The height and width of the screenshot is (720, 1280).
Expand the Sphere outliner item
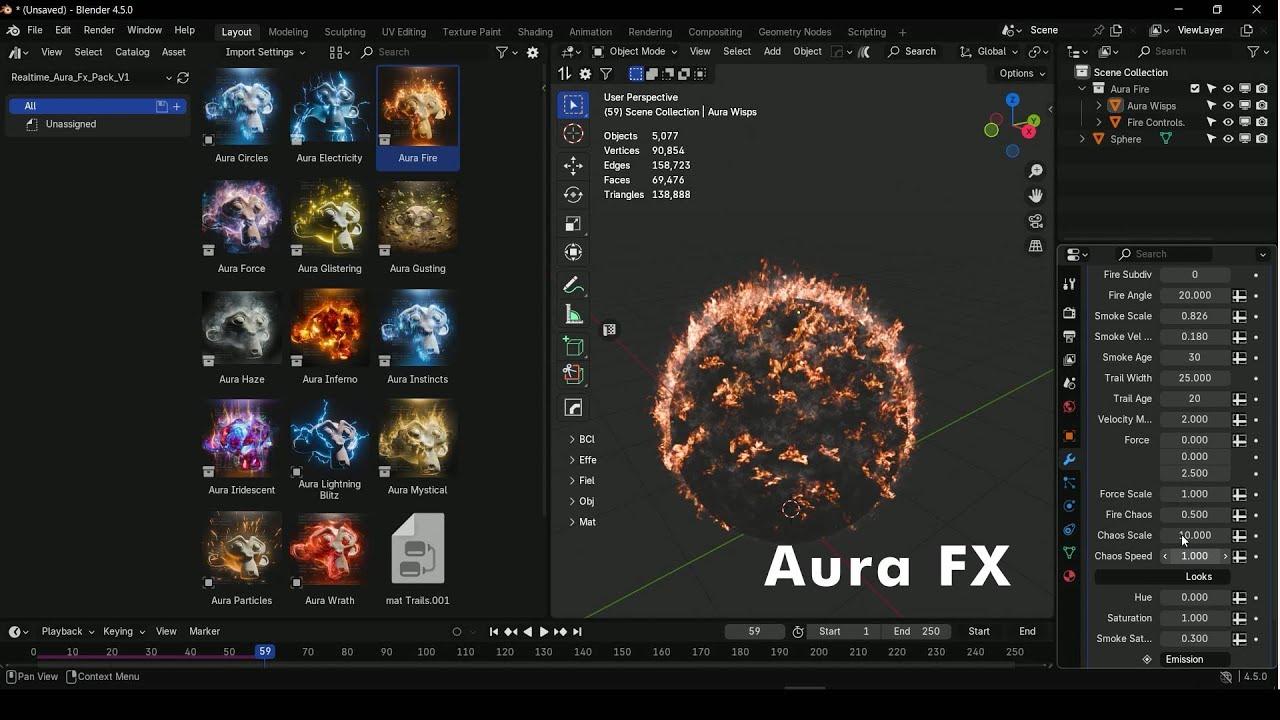click(x=1082, y=139)
